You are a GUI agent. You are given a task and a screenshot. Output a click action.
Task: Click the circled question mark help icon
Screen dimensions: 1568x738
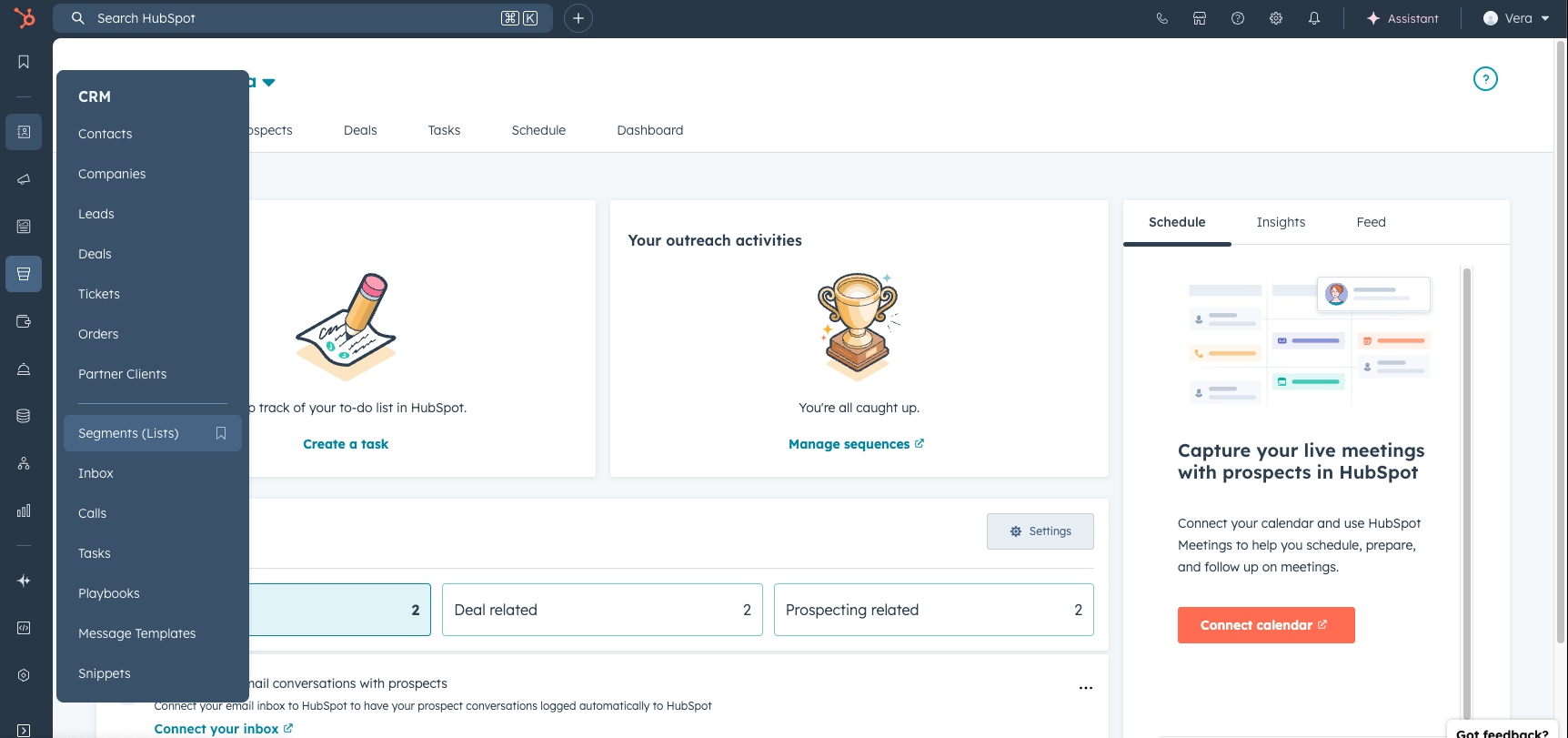point(1485,79)
